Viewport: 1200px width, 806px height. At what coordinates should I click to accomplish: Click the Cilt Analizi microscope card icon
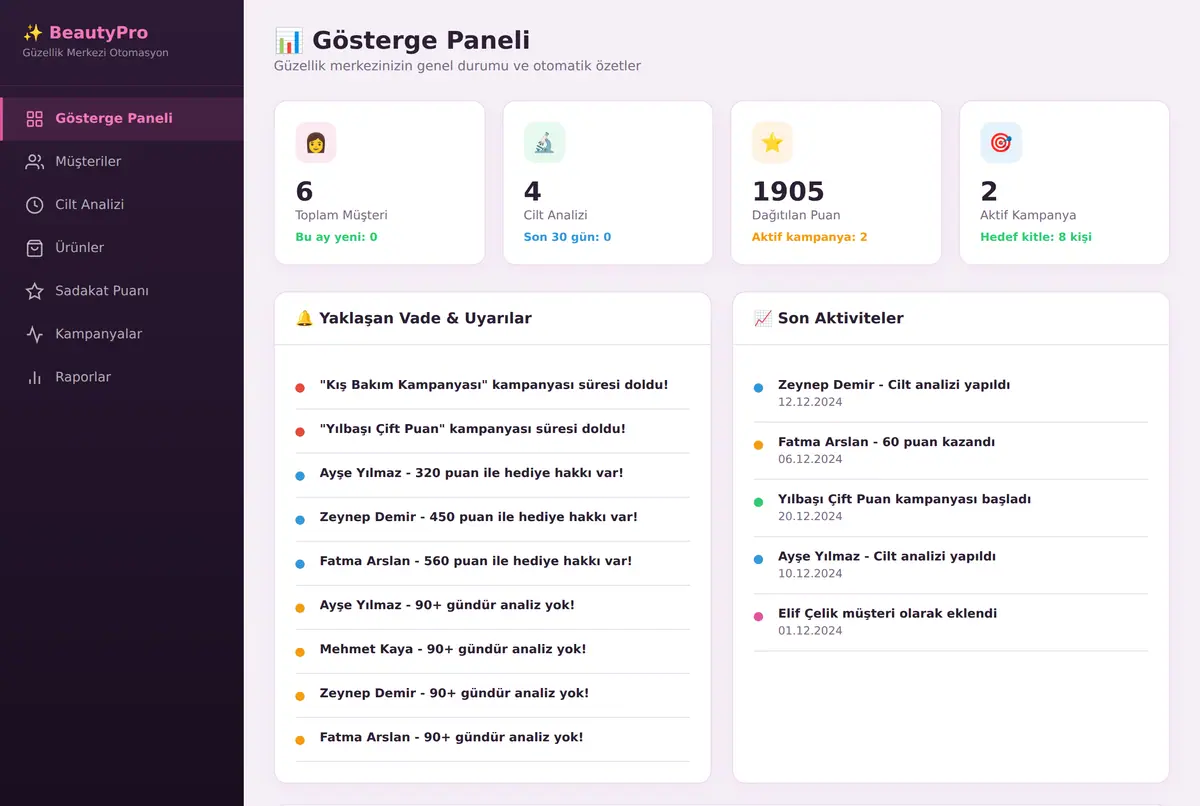pyautogui.click(x=544, y=143)
